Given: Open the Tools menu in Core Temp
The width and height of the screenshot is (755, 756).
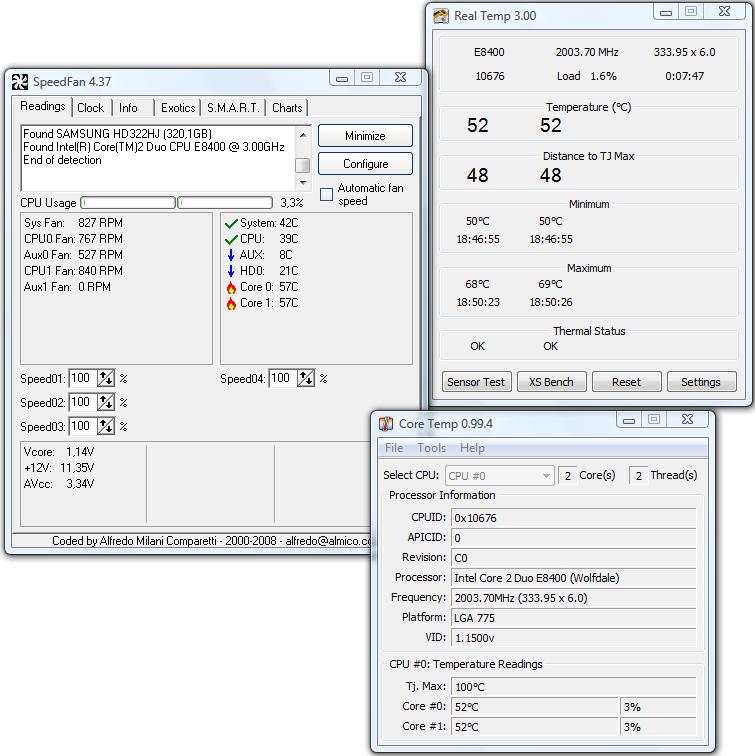Looking at the screenshot, I should click(431, 448).
